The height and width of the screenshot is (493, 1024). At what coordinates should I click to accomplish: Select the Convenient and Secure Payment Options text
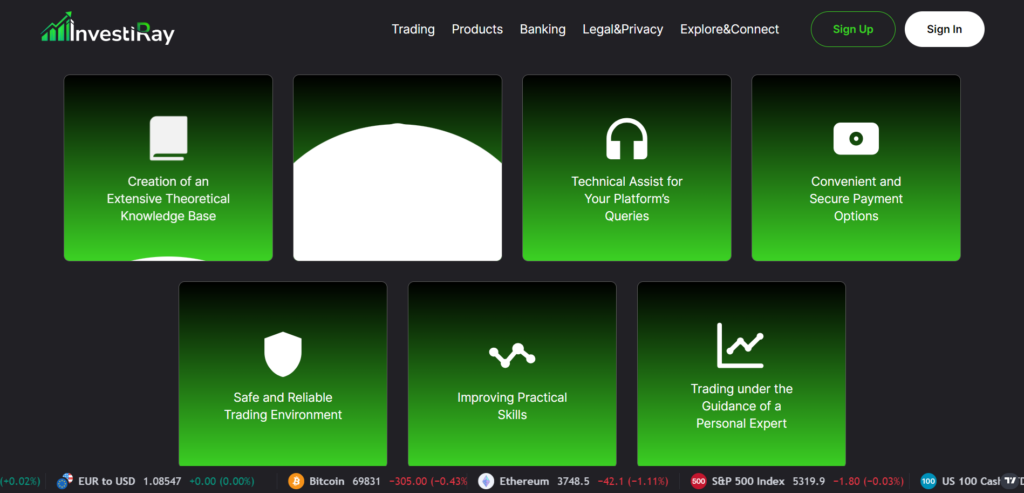[x=856, y=198]
